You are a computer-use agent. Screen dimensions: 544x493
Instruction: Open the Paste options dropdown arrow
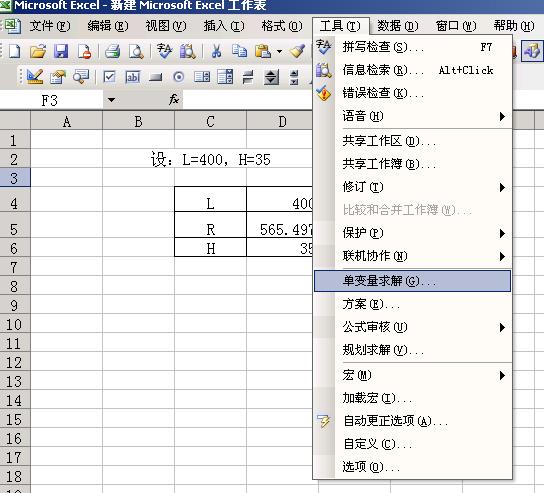point(279,52)
